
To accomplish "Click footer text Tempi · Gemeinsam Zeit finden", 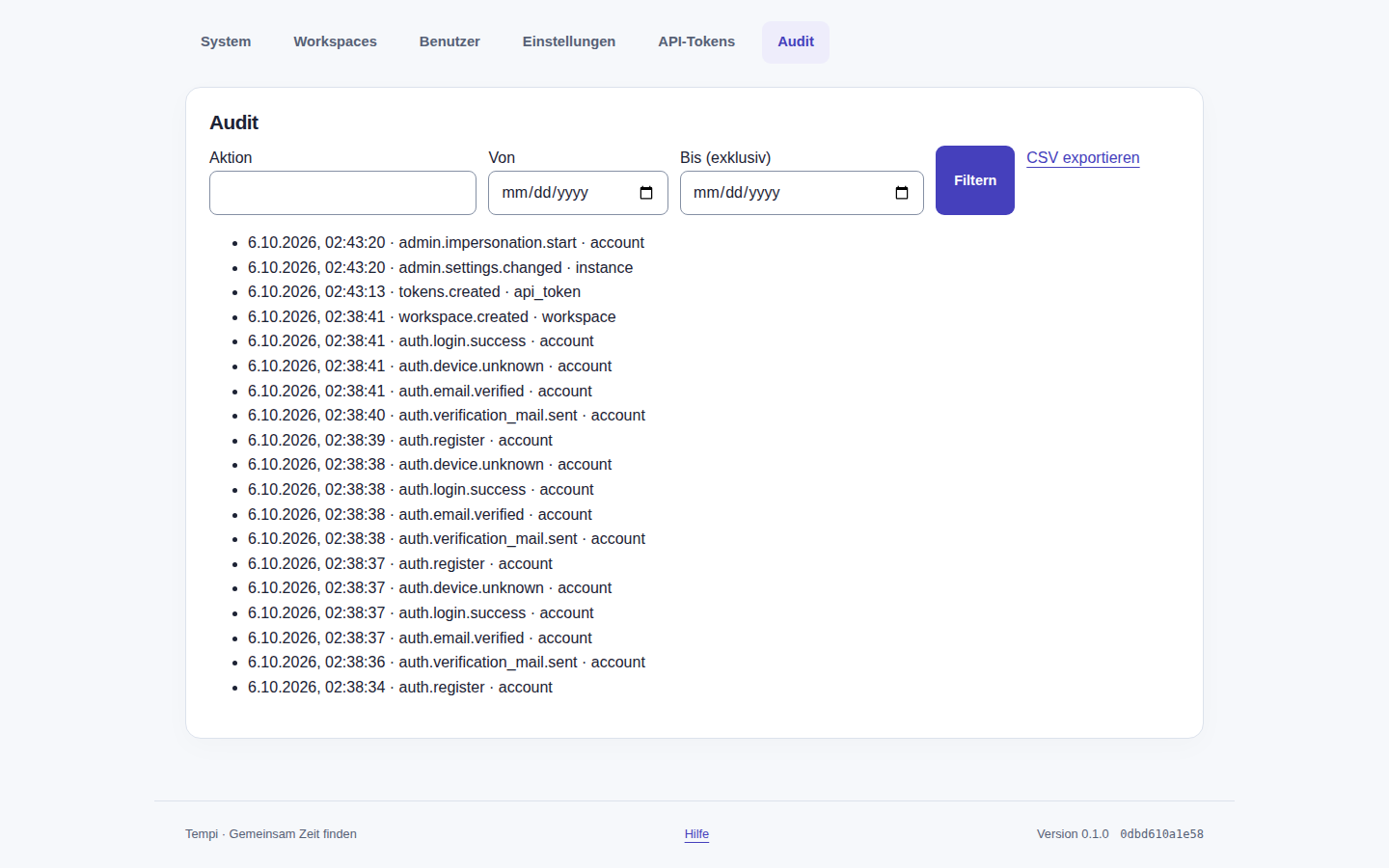I will coord(271,834).
